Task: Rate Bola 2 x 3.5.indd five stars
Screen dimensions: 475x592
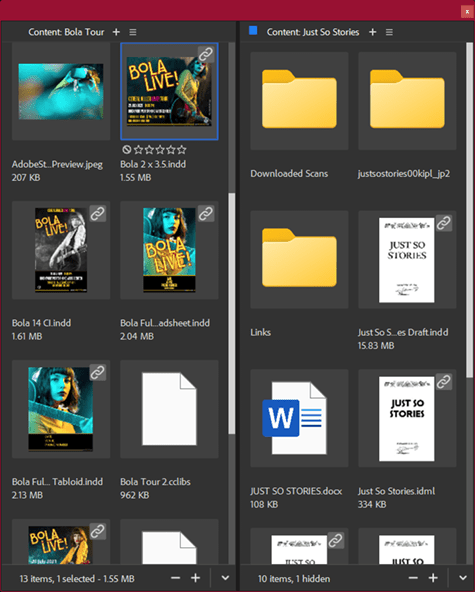Action: [182, 150]
